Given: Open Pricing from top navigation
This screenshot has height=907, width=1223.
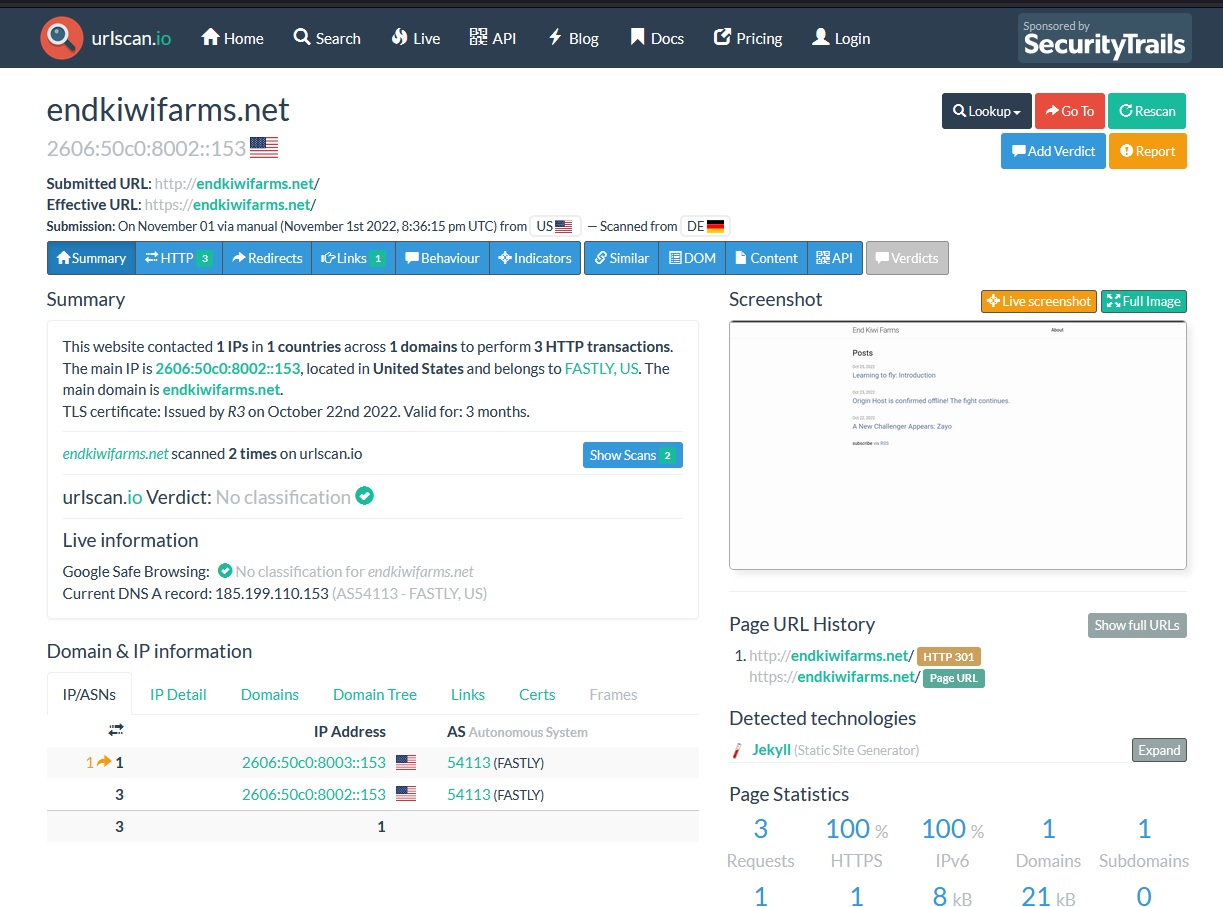Looking at the screenshot, I should pos(748,38).
